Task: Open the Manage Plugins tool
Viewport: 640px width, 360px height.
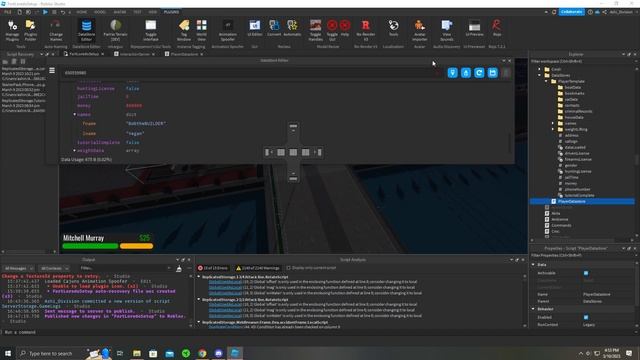Action: [12, 30]
